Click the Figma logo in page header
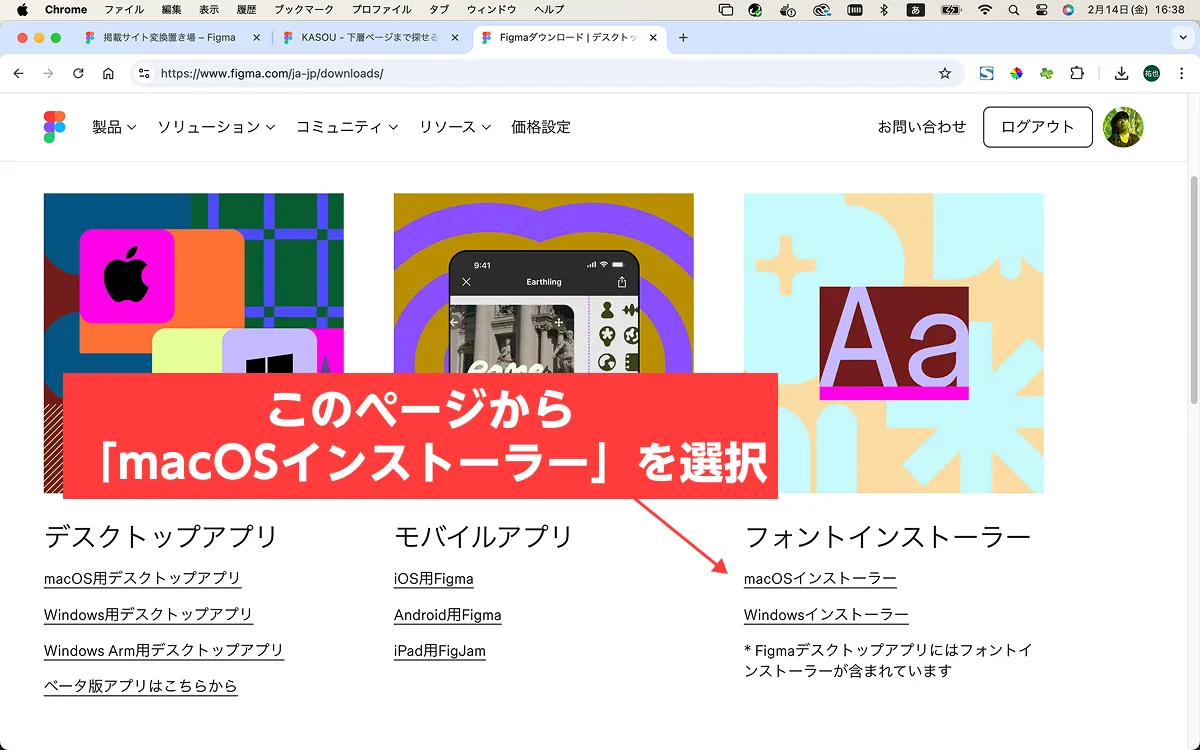1200x750 pixels. click(54, 127)
